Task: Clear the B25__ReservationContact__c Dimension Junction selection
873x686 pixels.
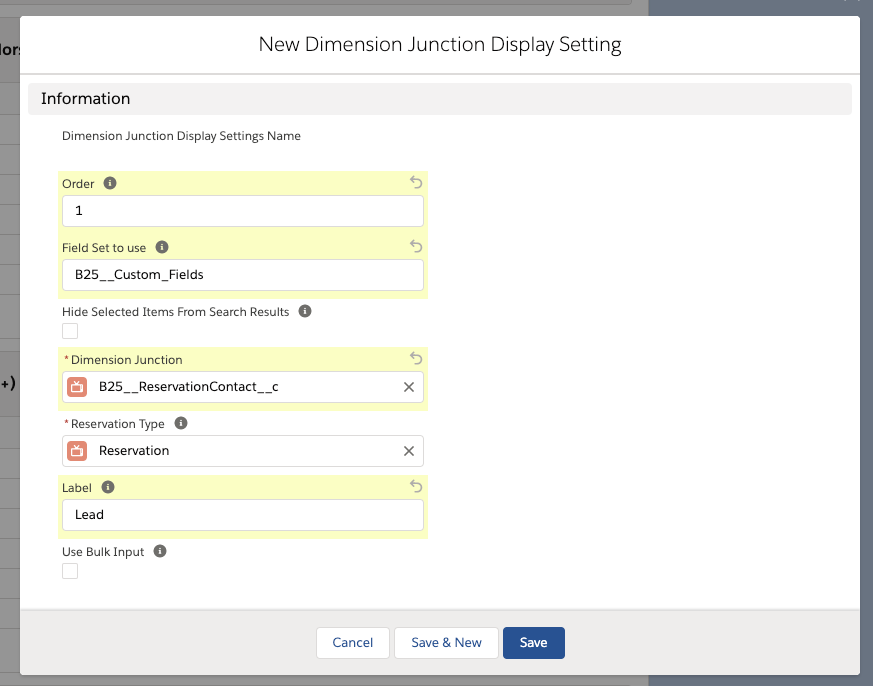Action: (408, 387)
